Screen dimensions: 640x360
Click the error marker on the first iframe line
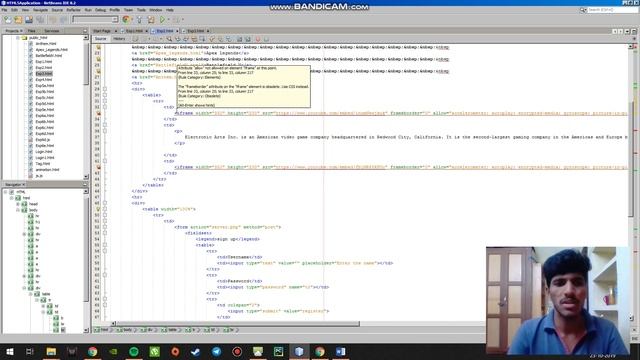click(98, 113)
